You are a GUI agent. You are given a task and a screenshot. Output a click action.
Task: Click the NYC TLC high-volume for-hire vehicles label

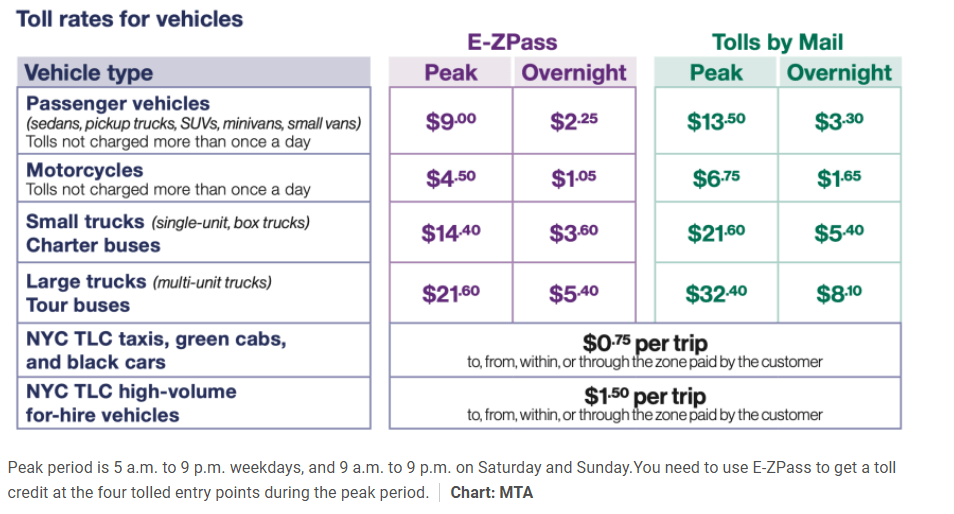[131, 402]
